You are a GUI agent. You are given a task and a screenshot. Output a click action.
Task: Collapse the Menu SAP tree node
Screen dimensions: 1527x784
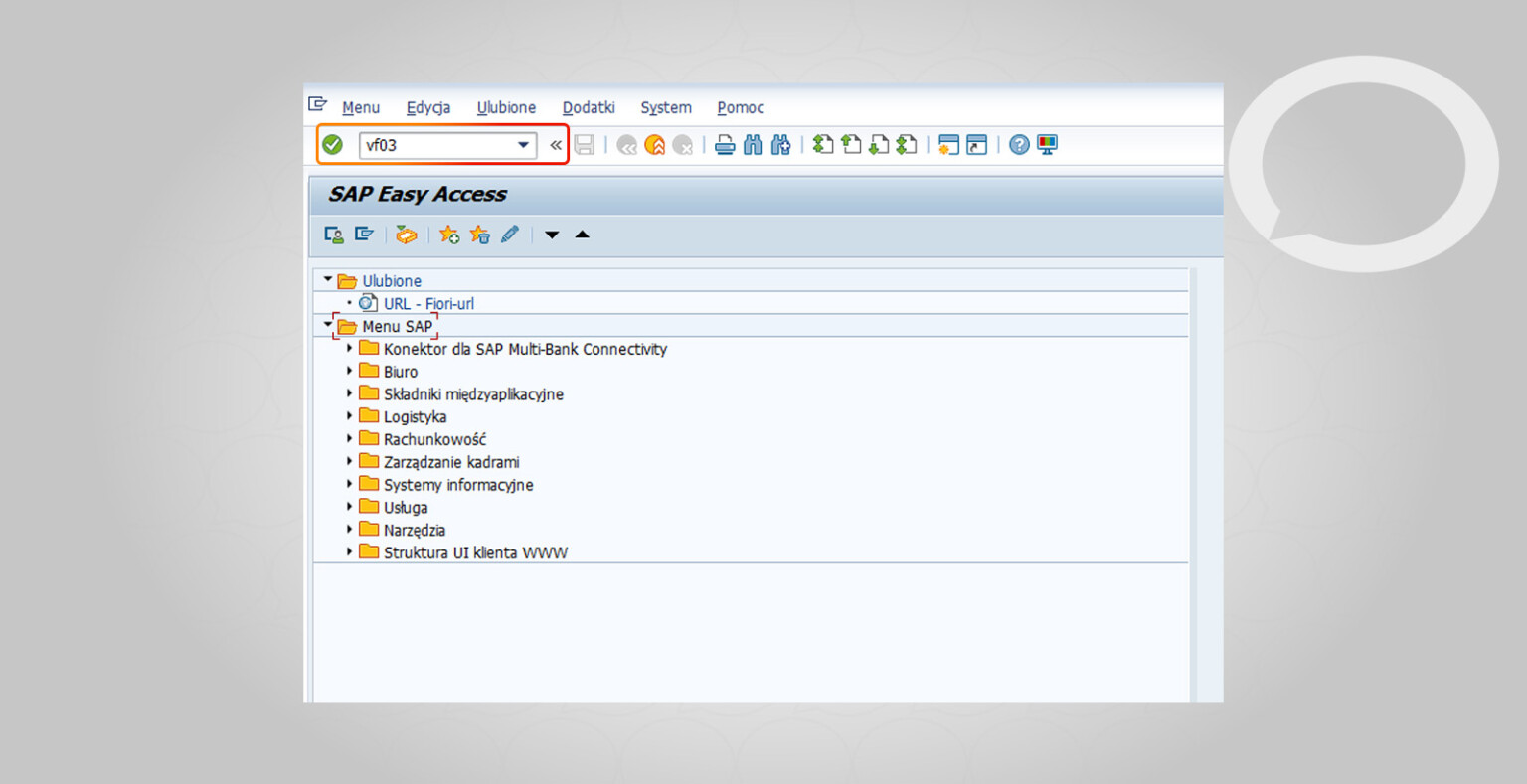(327, 326)
